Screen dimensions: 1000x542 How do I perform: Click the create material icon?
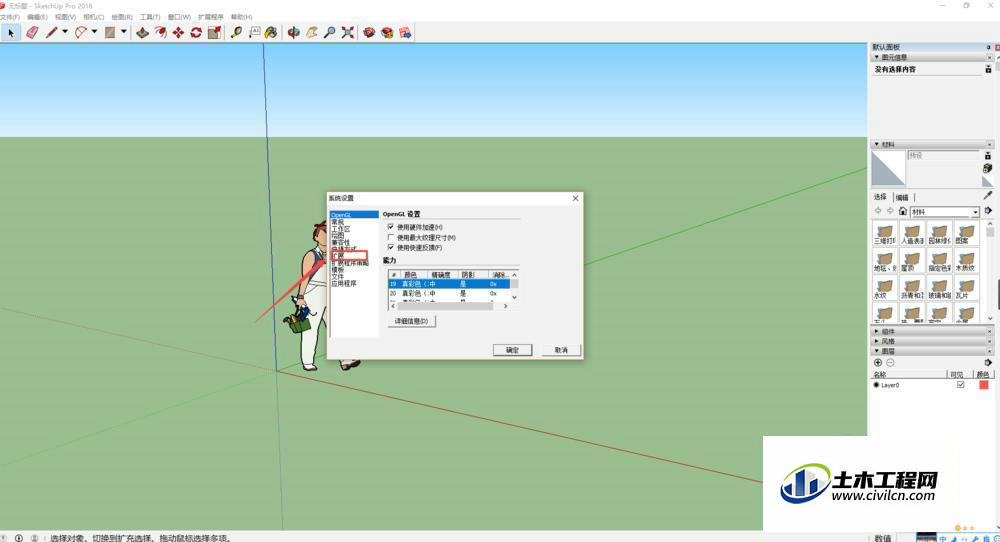click(988, 168)
